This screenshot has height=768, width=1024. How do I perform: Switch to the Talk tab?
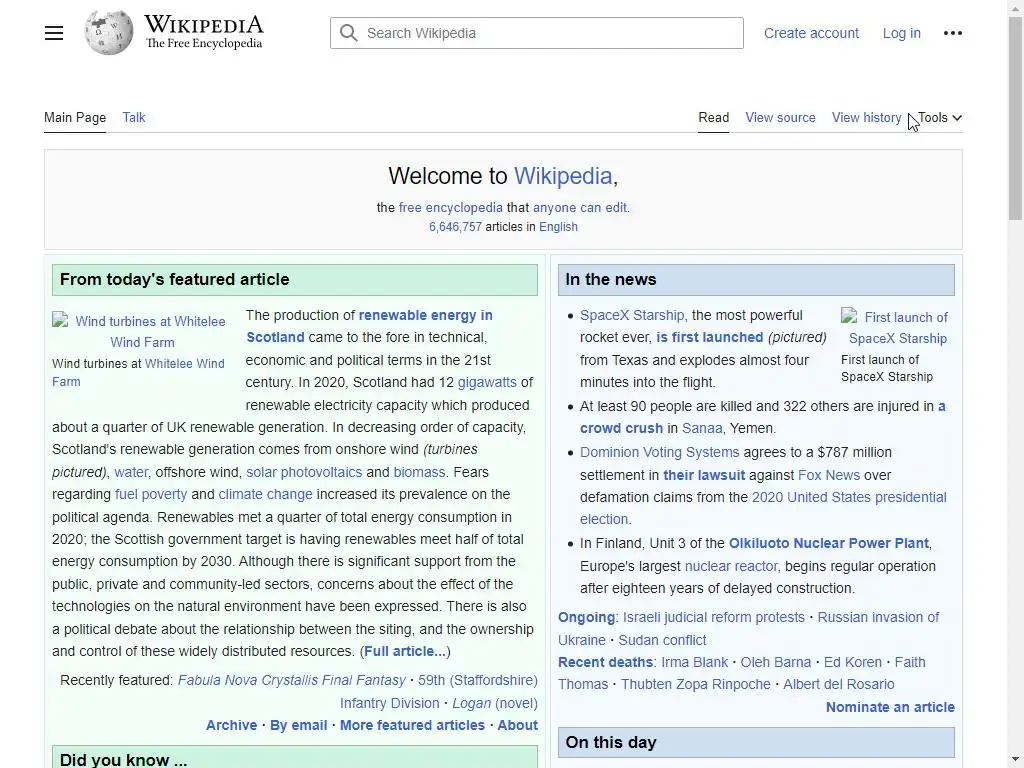coord(134,118)
